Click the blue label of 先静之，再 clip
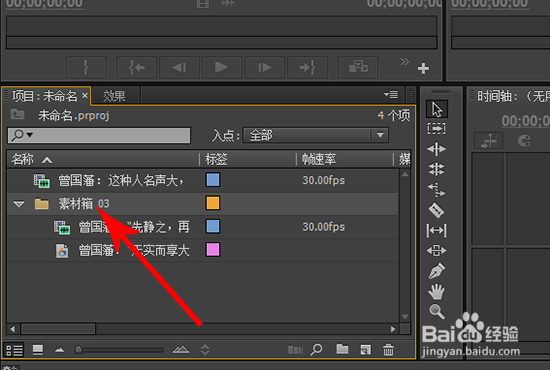Screen dimensions: 550x370 tap(213, 227)
